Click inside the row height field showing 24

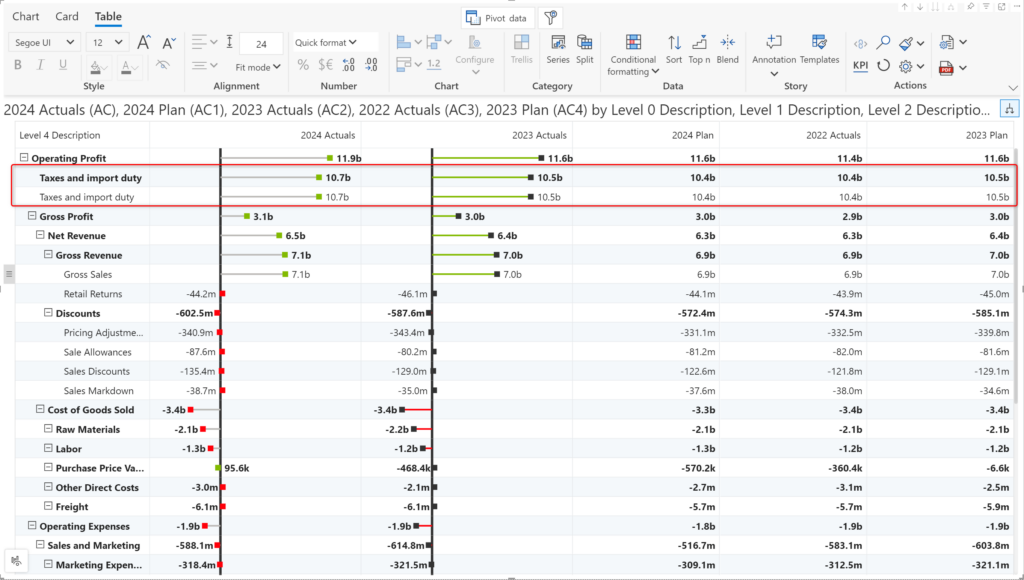pos(261,42)
